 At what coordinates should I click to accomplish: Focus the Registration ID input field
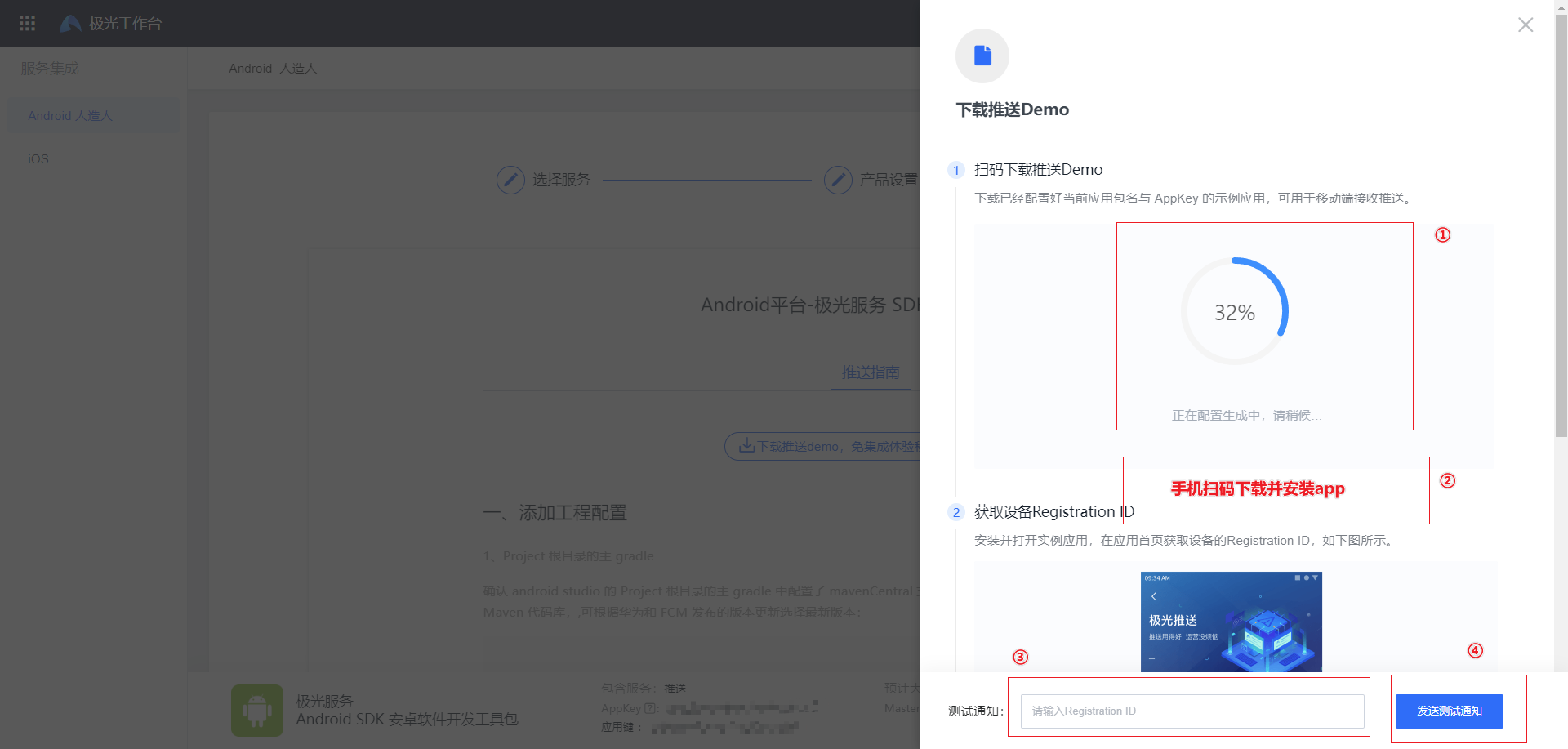pos(1192,711)
